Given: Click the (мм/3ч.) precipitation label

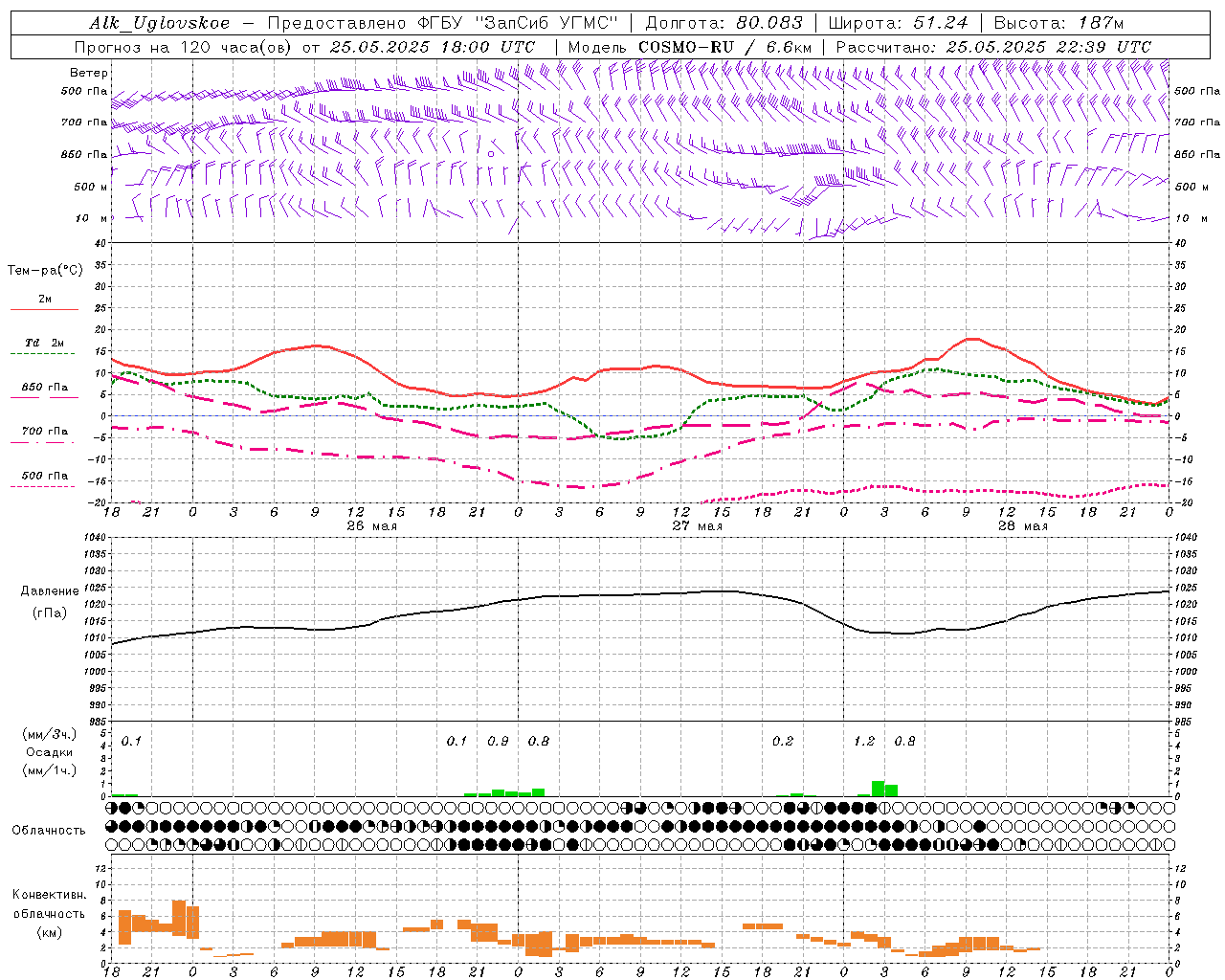Looking at the screenshot, I should coord(49,734).
